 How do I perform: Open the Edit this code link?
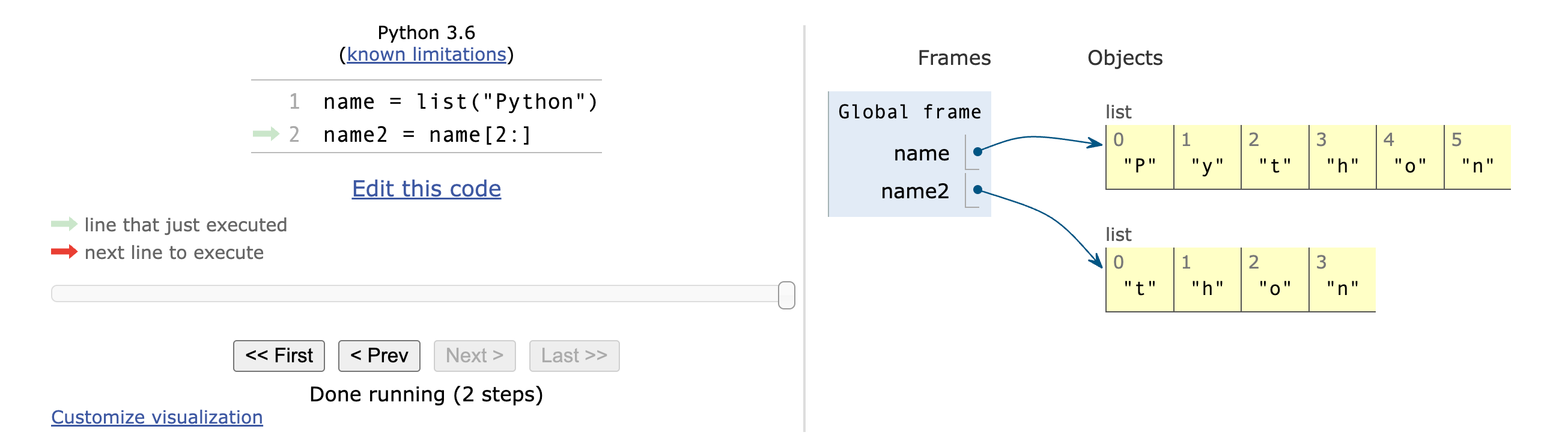pyautogui.click(x=426, y=189)
